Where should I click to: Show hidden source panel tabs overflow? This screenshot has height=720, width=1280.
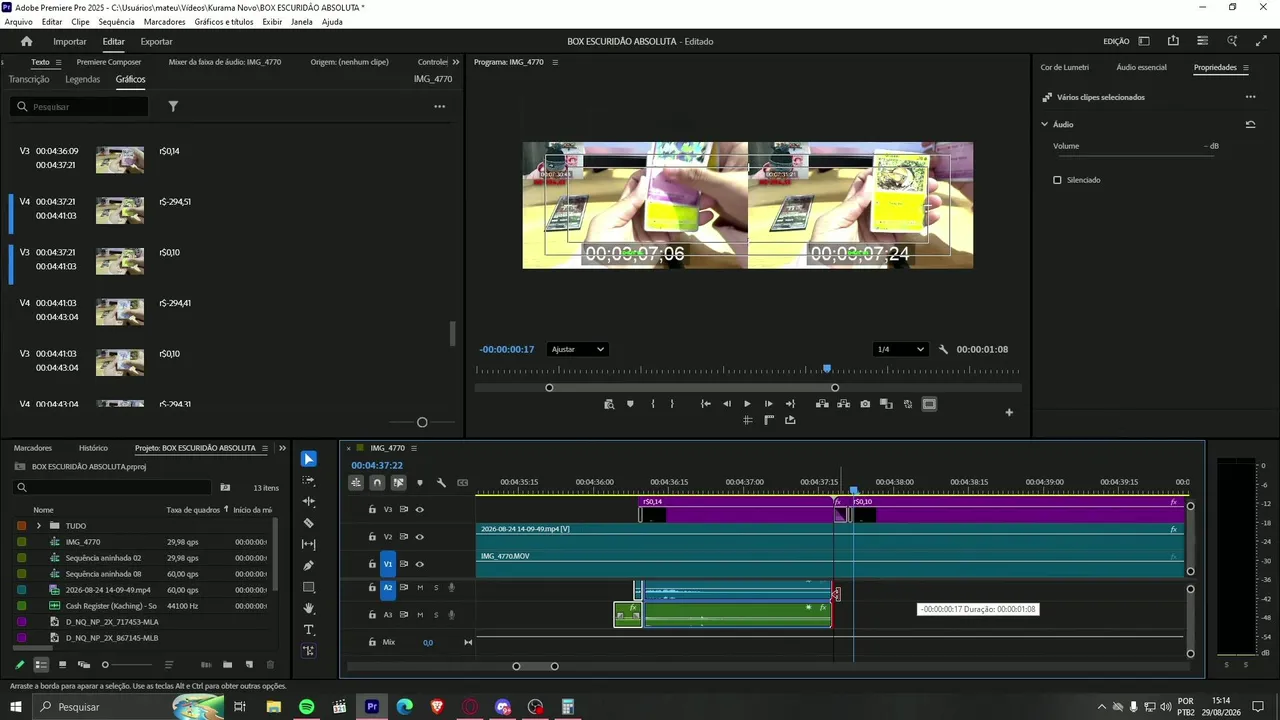point(456,62)
